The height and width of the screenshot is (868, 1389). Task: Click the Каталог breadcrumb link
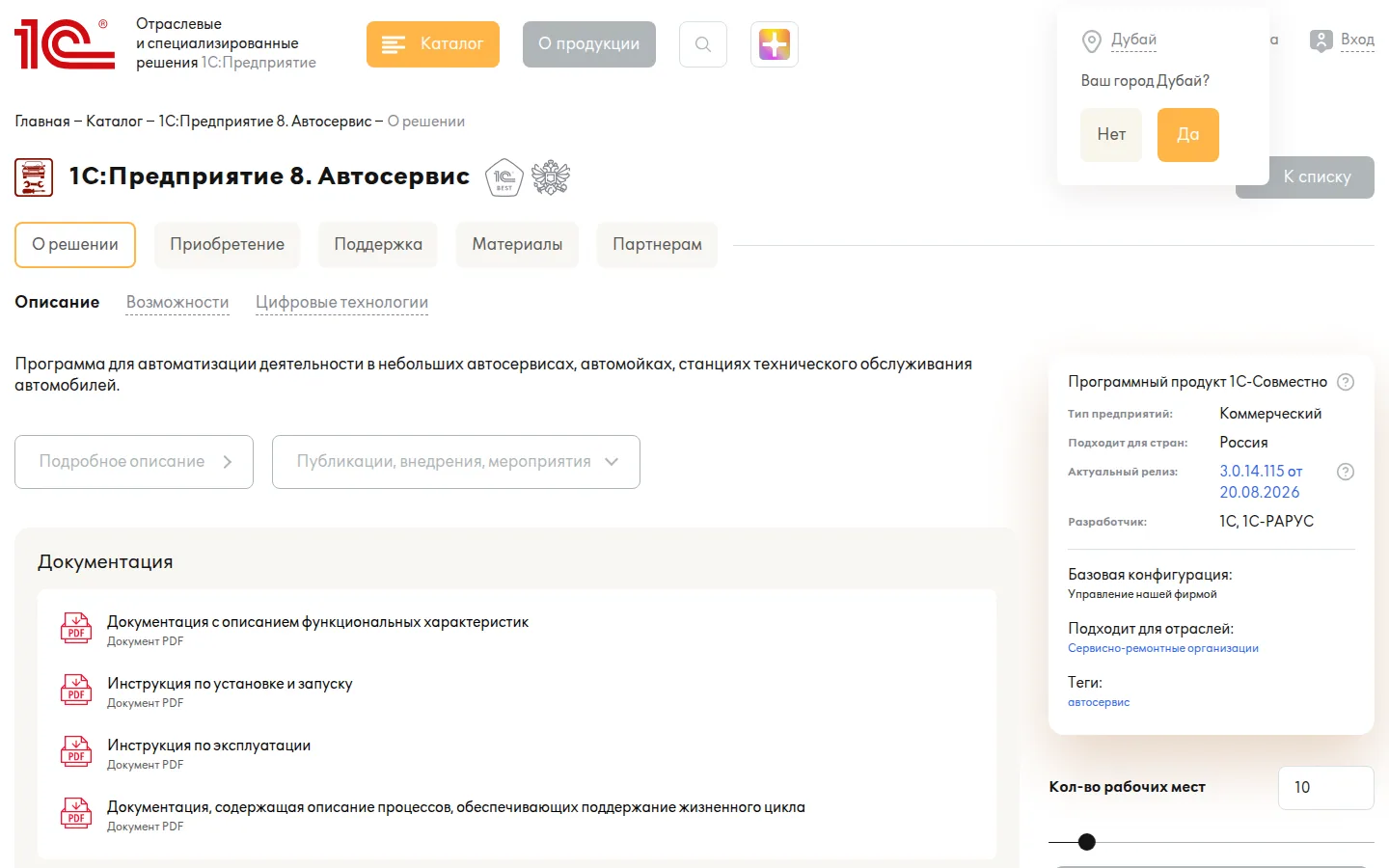point(114,122)
